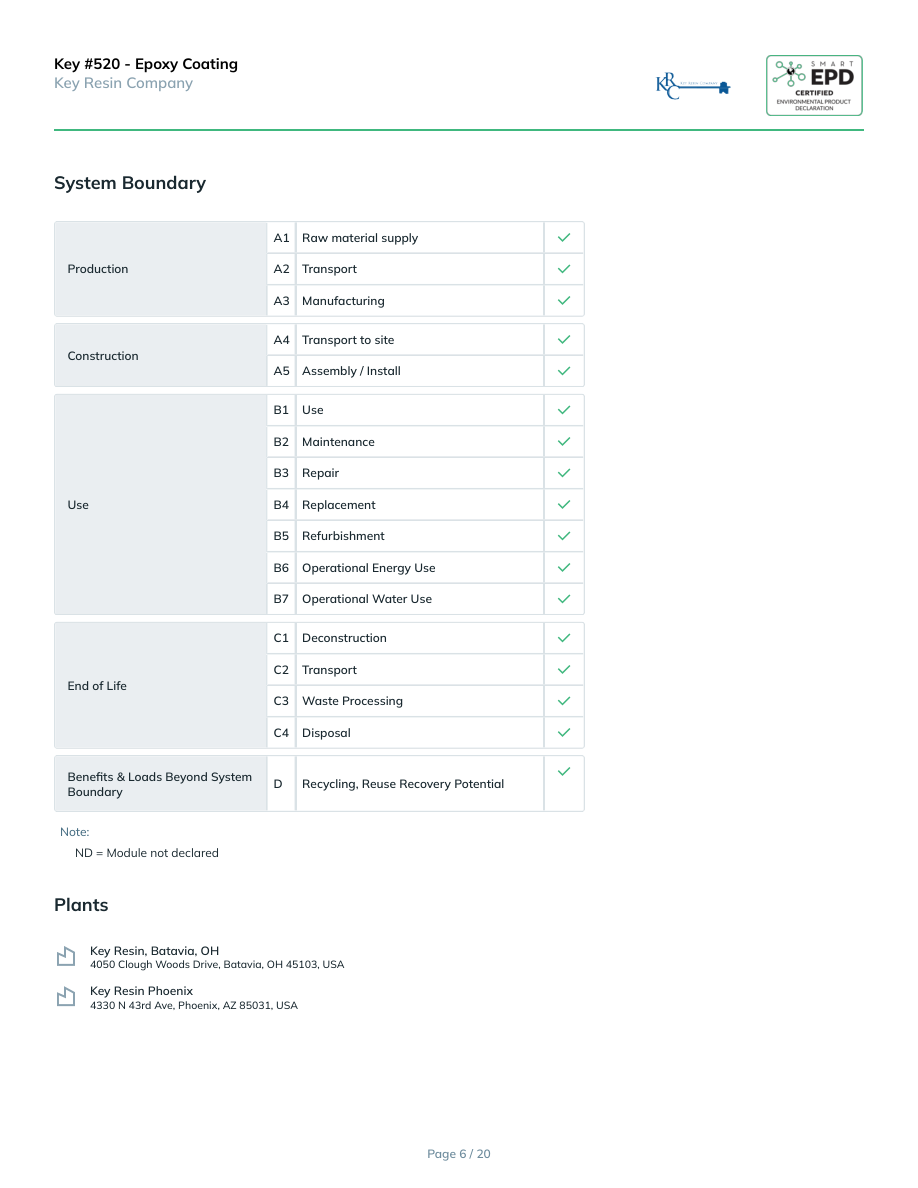Click the checkmark for D Recycling row
This screenshot has height=1188, width=918.
point(564,771)
